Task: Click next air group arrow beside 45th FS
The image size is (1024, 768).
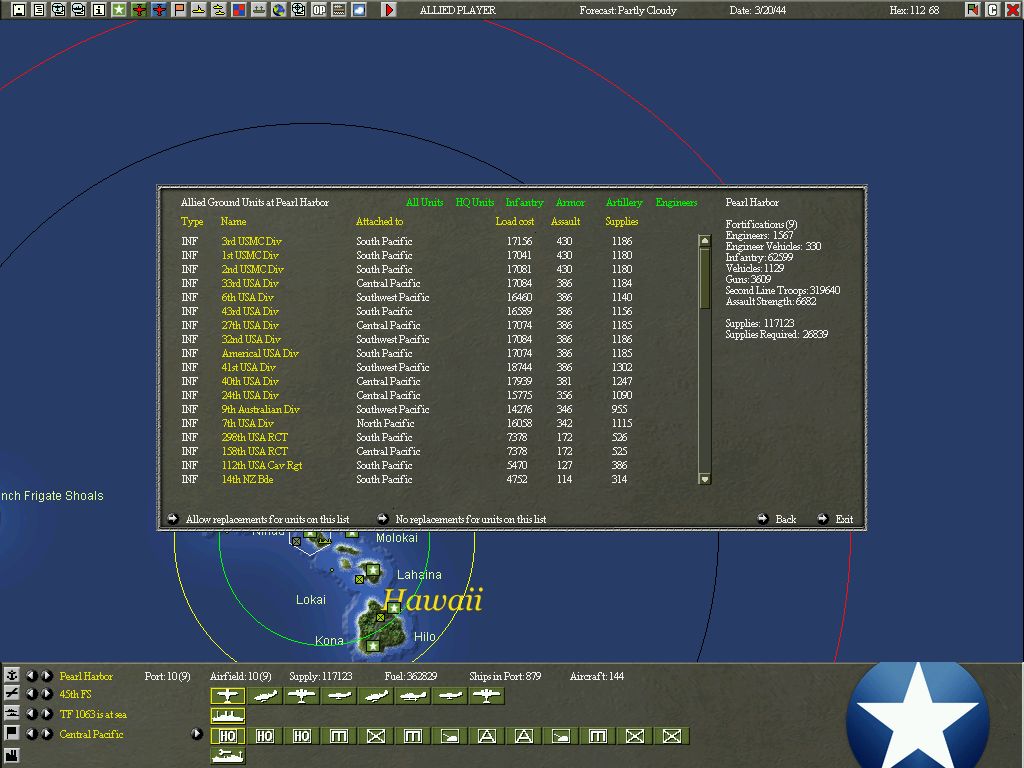Action: [46, 694]
